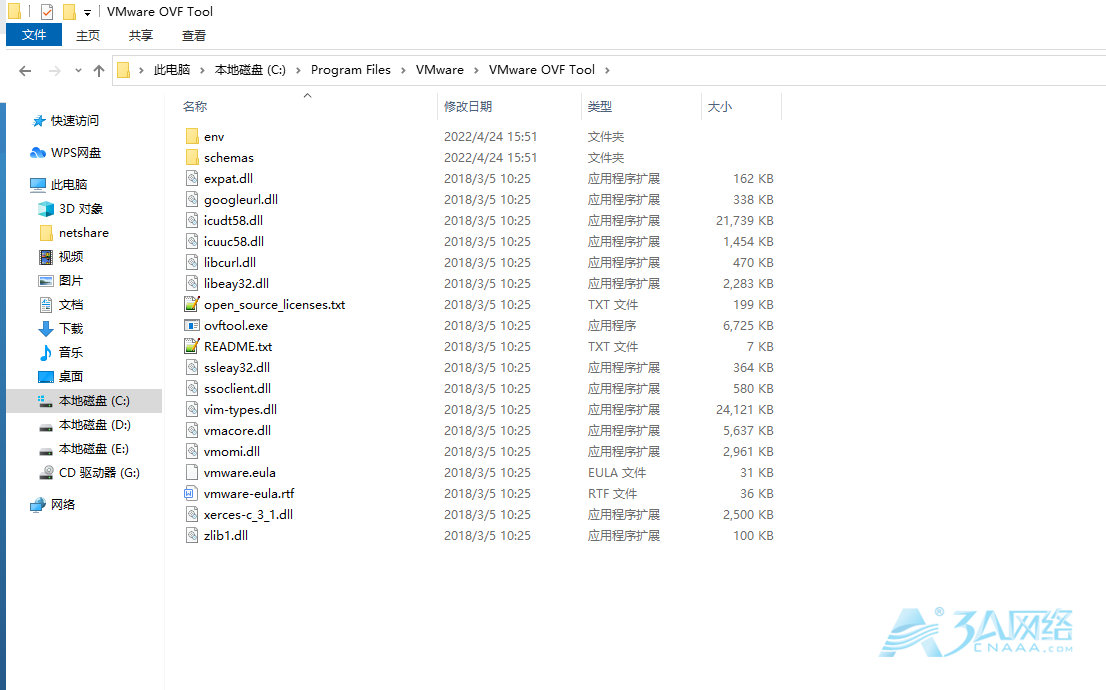Expand chevron after 本地磁盘 (C:) in address bar
The image size is (1106, 690).
298,70
